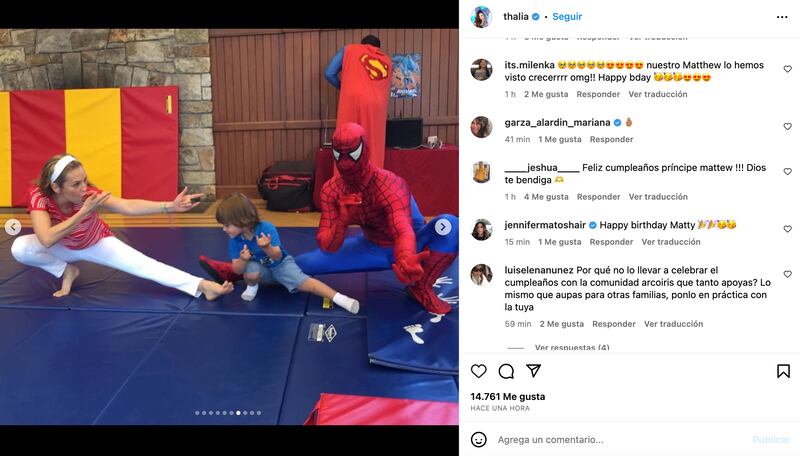Show translation of luiselenanunez comment

click(673, 324)
